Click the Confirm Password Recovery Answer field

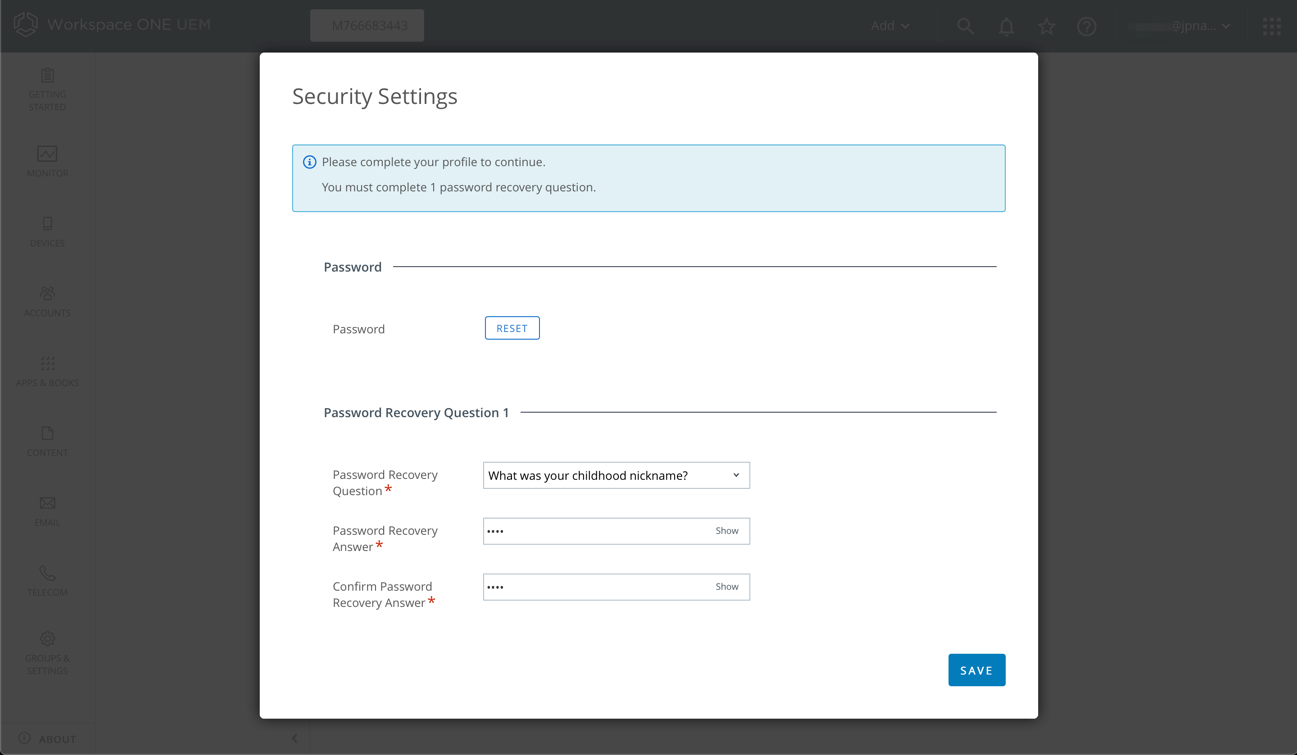[x=616, y=587]
